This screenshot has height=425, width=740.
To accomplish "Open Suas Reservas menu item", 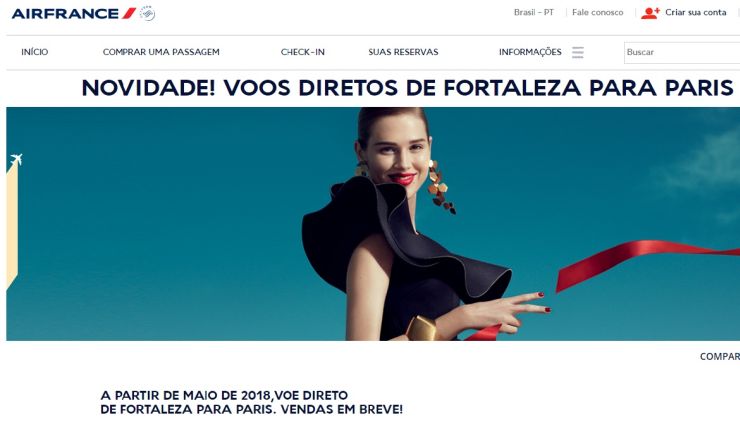I will (403, 52).
